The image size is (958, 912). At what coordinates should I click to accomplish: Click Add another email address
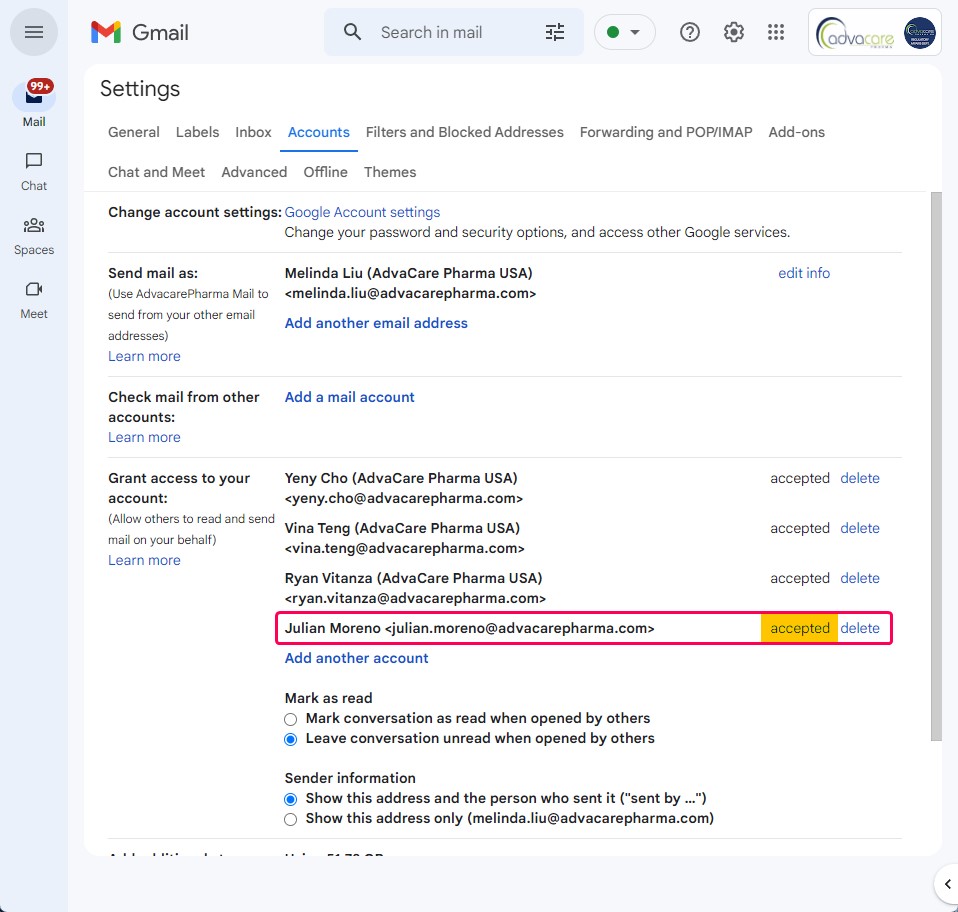point(376,323)
